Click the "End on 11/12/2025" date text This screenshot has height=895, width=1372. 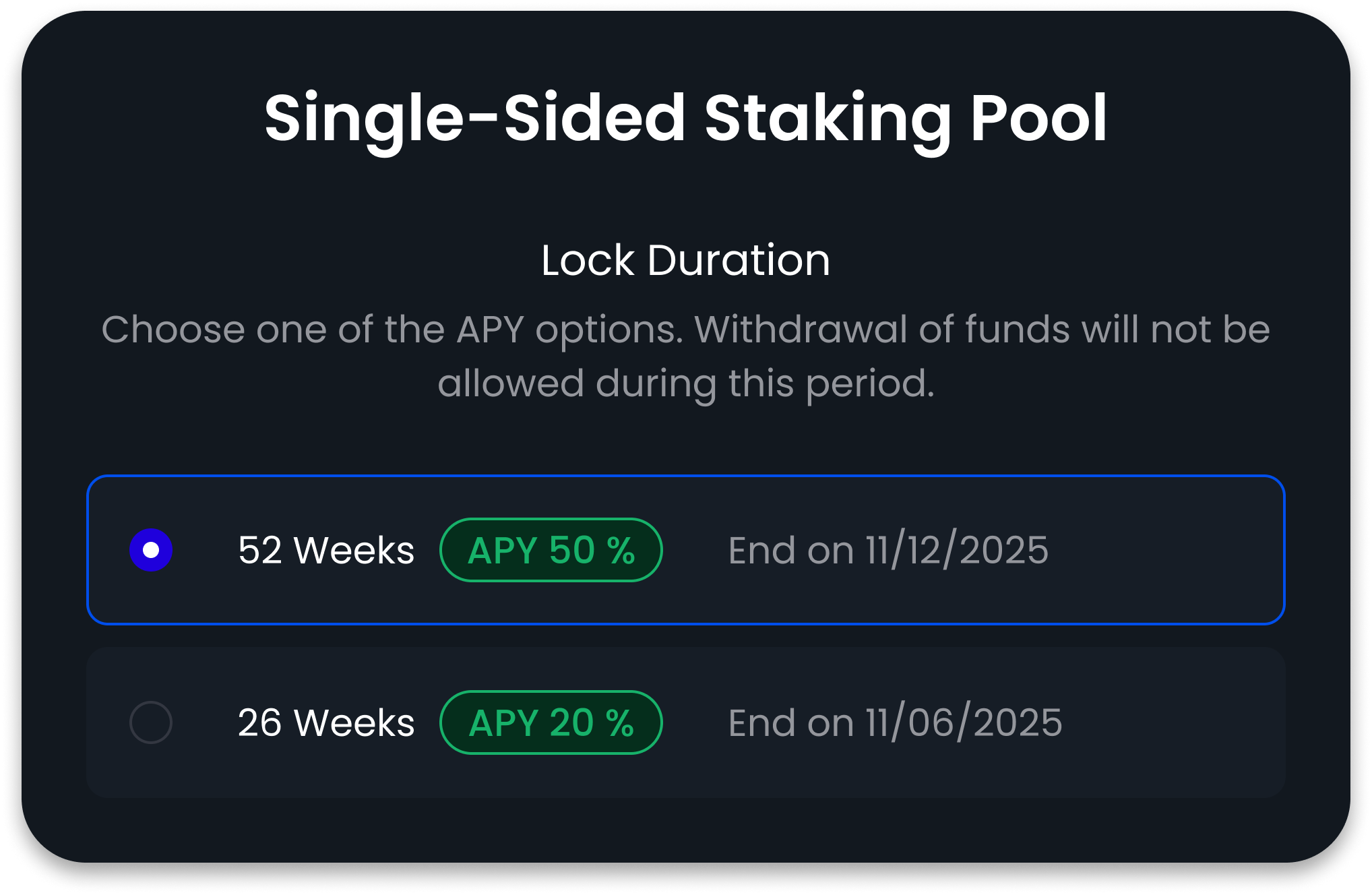click(888, 550)
